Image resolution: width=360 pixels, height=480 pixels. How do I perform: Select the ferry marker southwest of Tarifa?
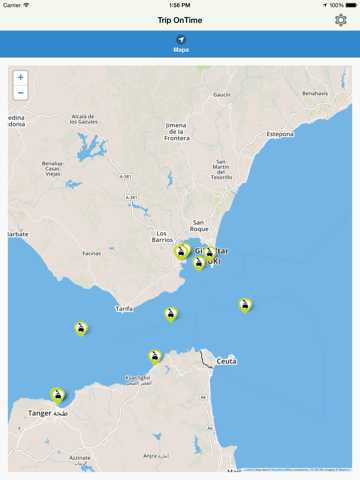(81, 329)
